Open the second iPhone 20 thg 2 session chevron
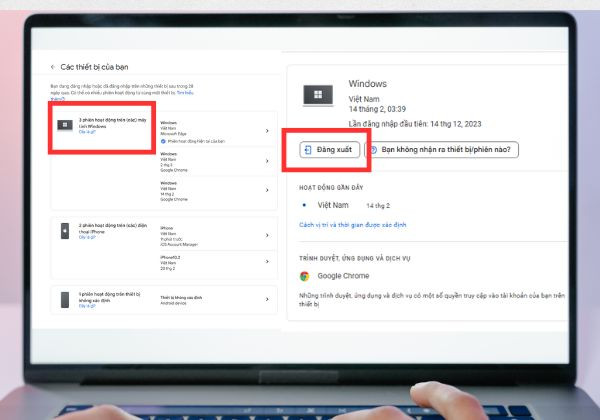Screen dimensions: 600x420 pyautogui.click(x=267, y=262)
